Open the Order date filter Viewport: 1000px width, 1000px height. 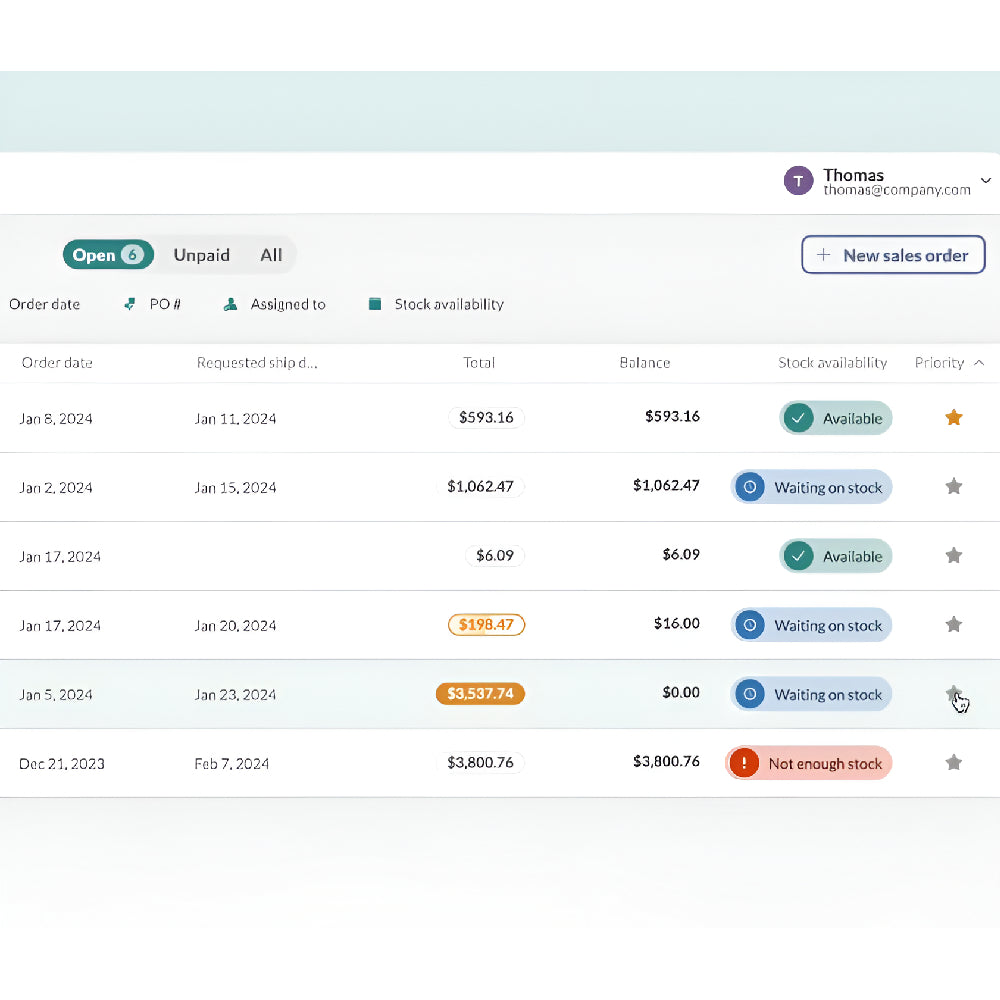pos(45,304)
